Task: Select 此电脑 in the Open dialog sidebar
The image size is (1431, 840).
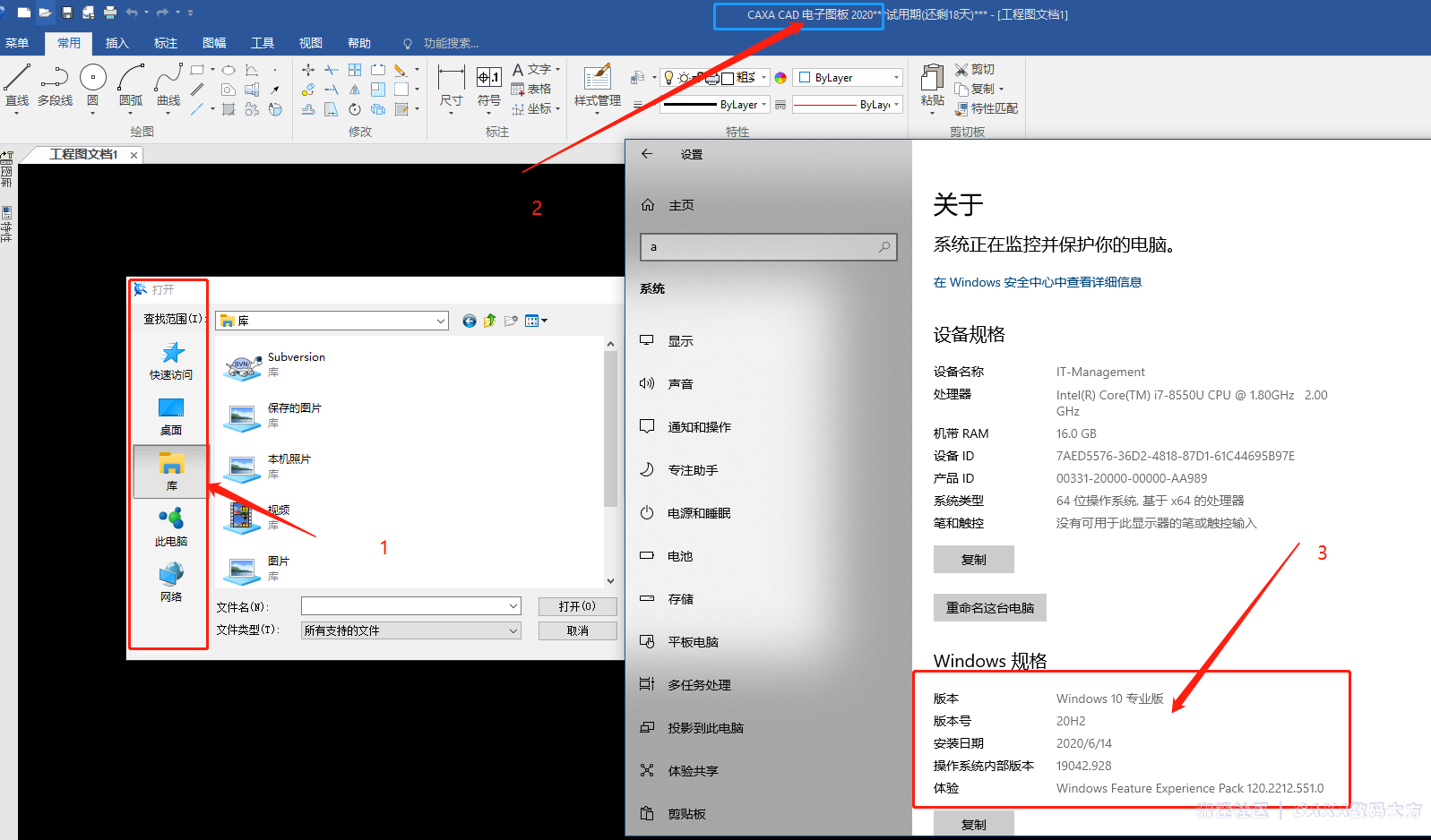Action: coord(171,527)
